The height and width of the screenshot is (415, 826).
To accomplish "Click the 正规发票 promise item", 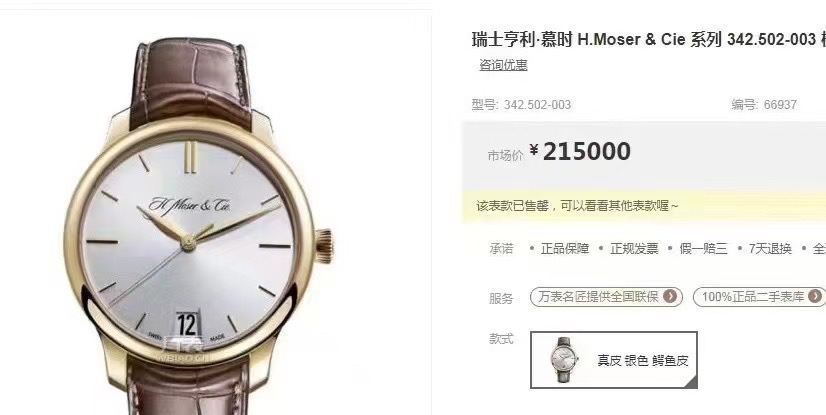I will (634, 249).
